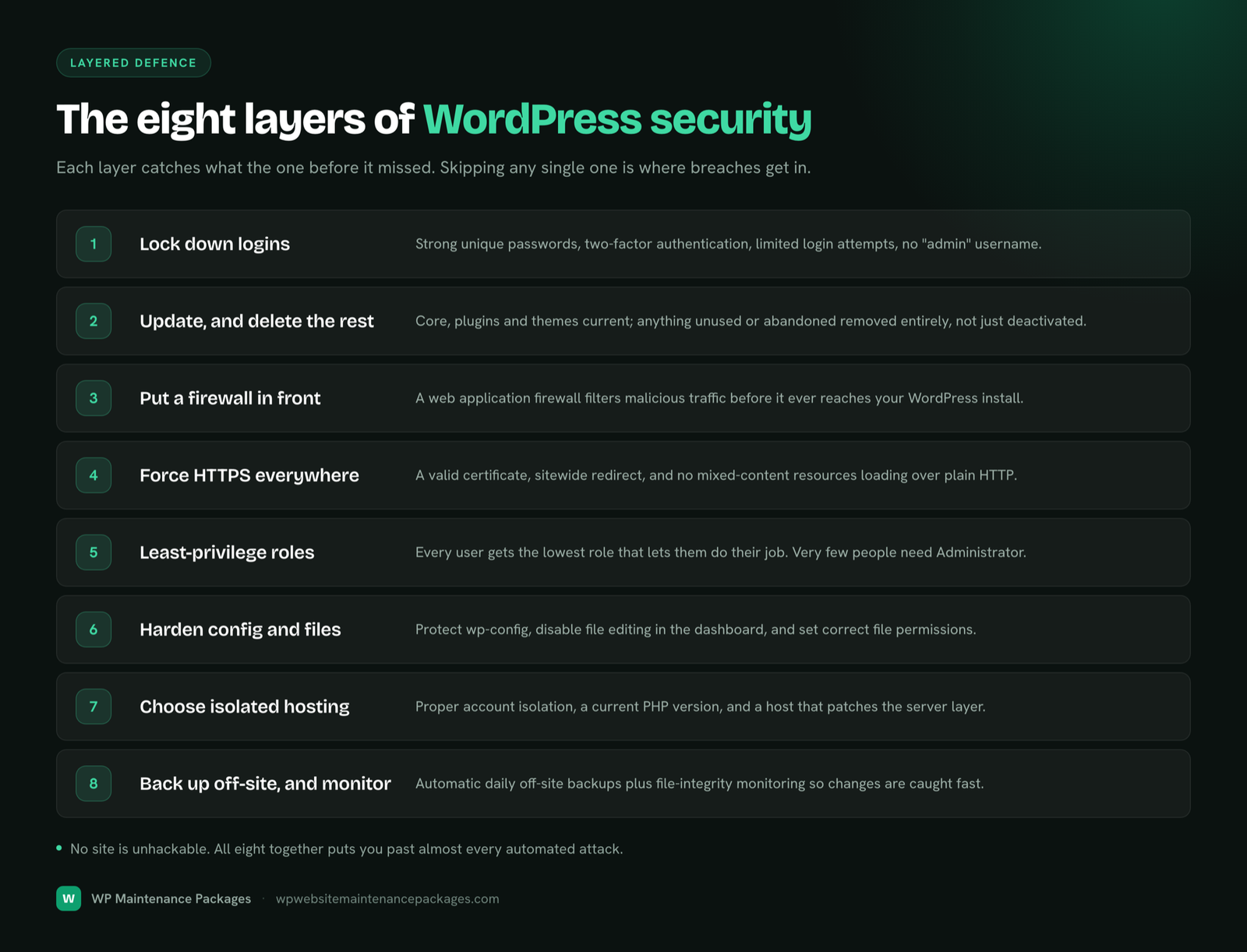Click the 'A web application firewall' description
The height and width of the screenshot is (952, 1247).
[x=719, y=398]
